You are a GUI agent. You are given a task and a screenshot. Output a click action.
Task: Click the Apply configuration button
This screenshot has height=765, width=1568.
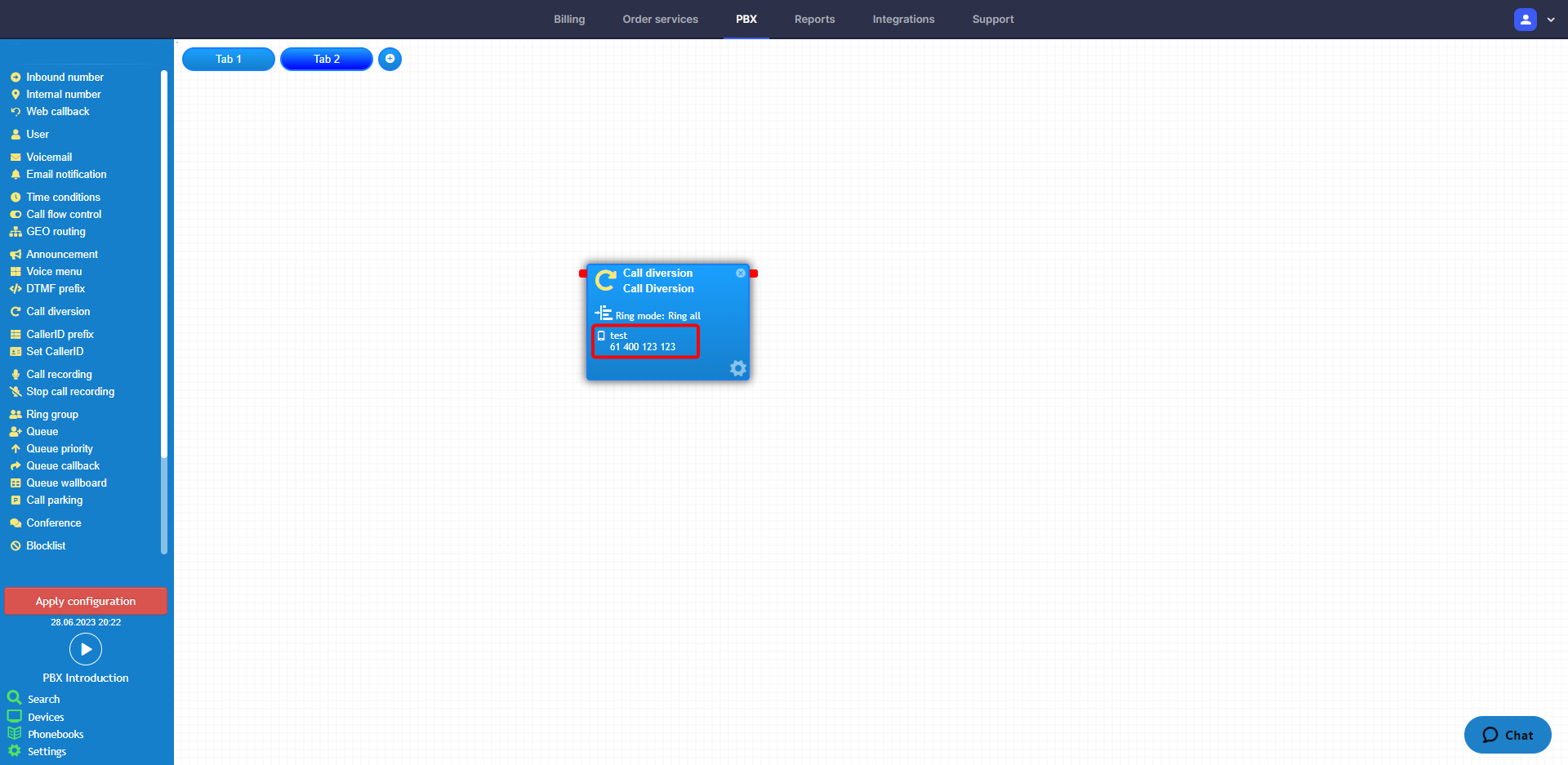tap(86, 601)
